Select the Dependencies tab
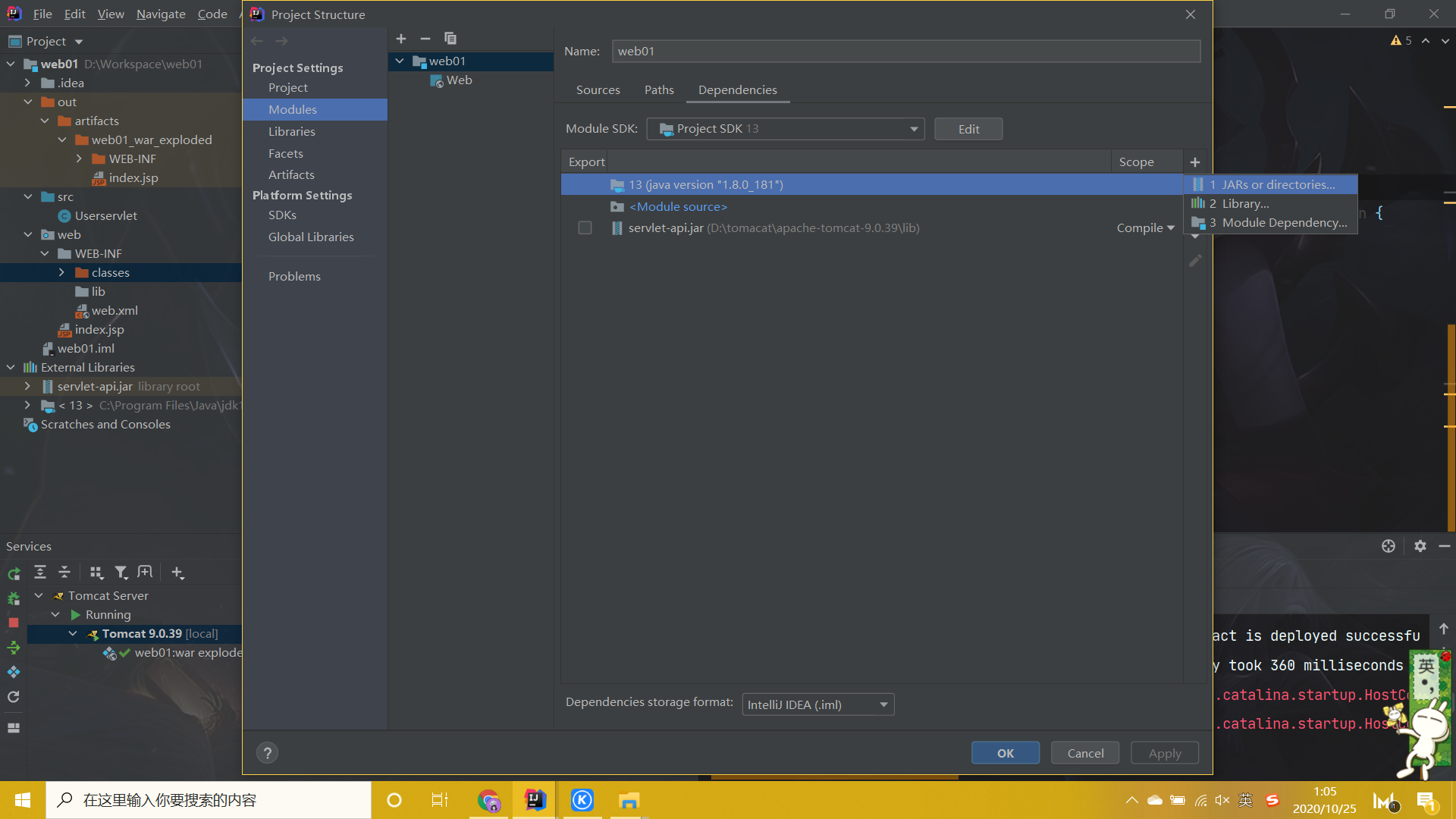 click(737, 89)
